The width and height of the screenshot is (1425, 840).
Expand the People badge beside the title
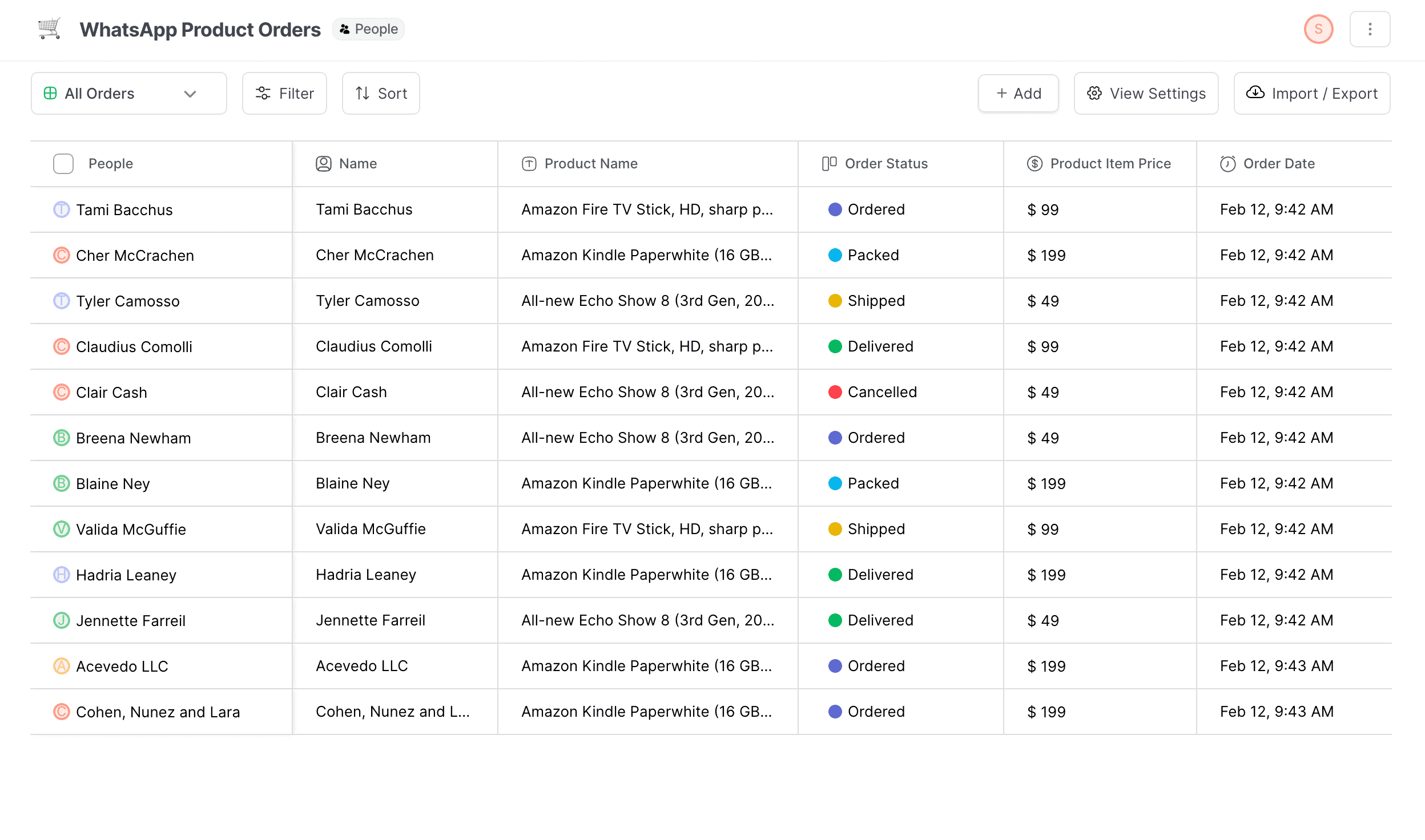368,29
